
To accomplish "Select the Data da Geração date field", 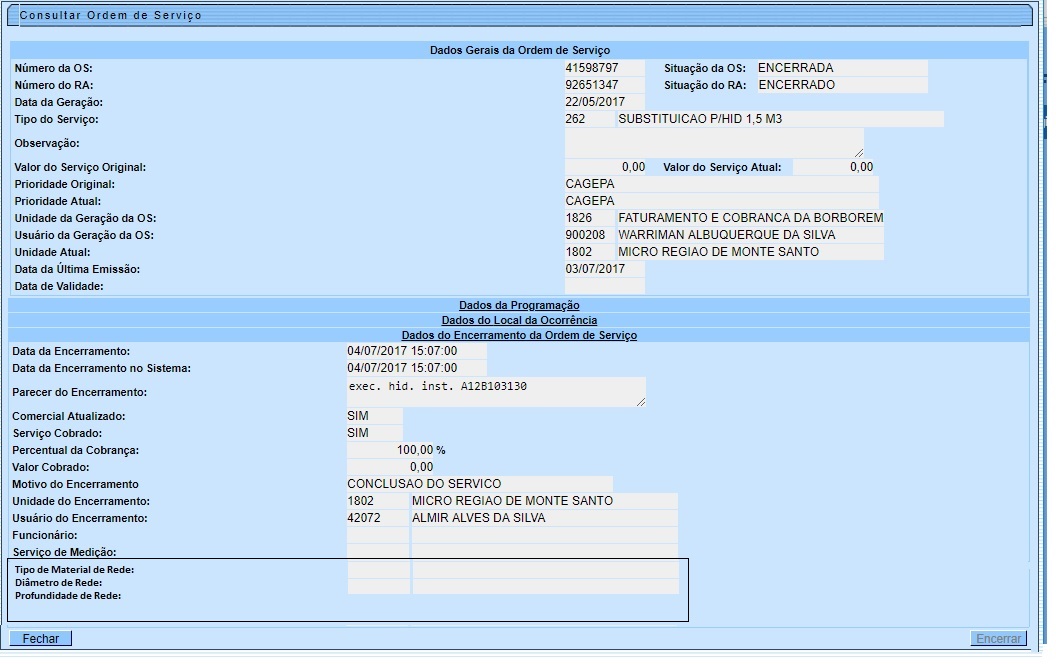I will (x=604, y=102).
